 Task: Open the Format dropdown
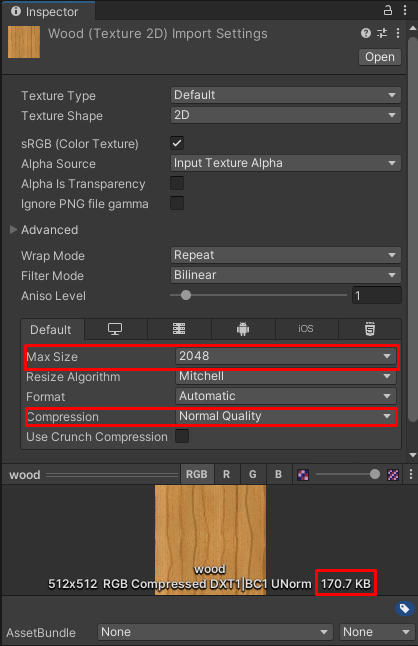[x=286, y=396]
